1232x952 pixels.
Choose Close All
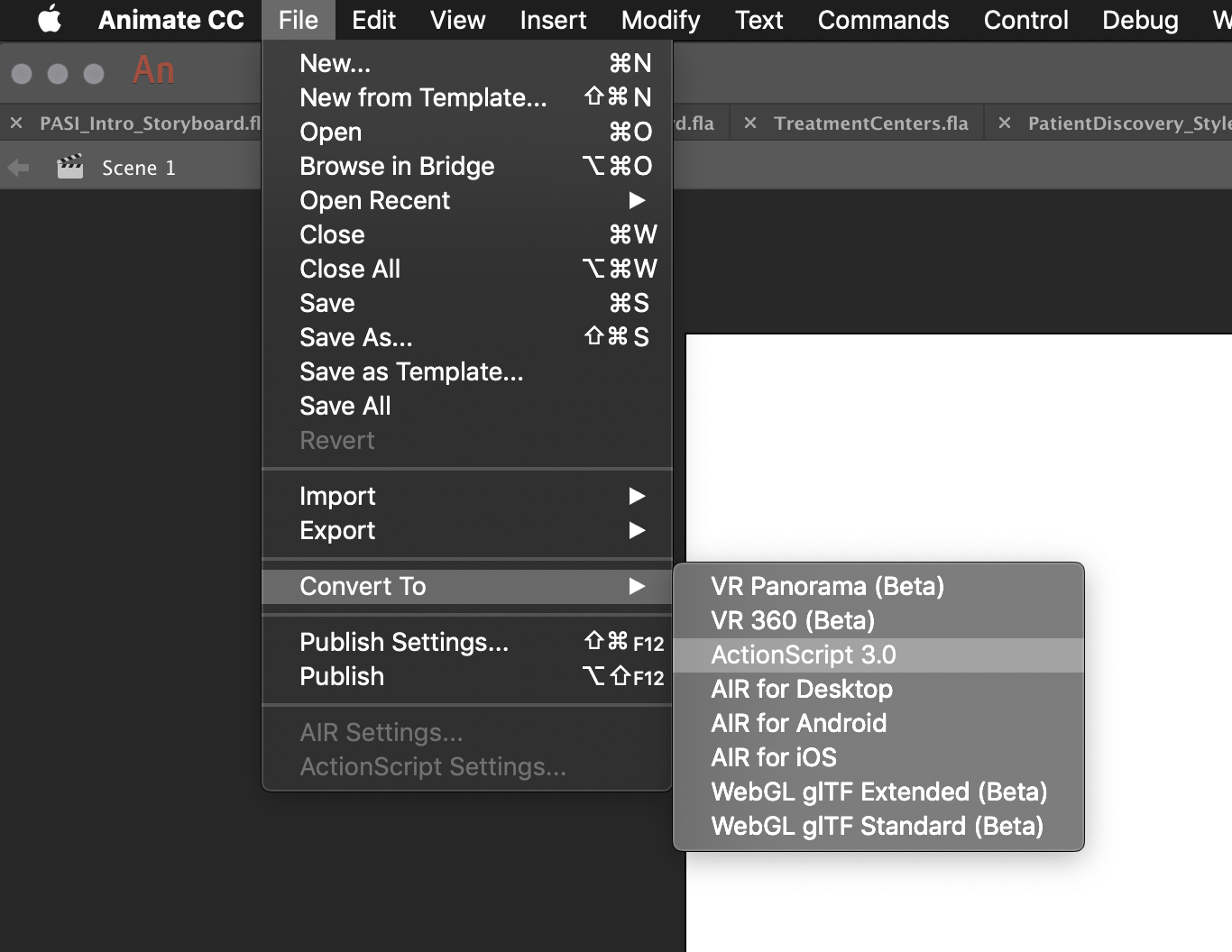(x=467, y=269)
